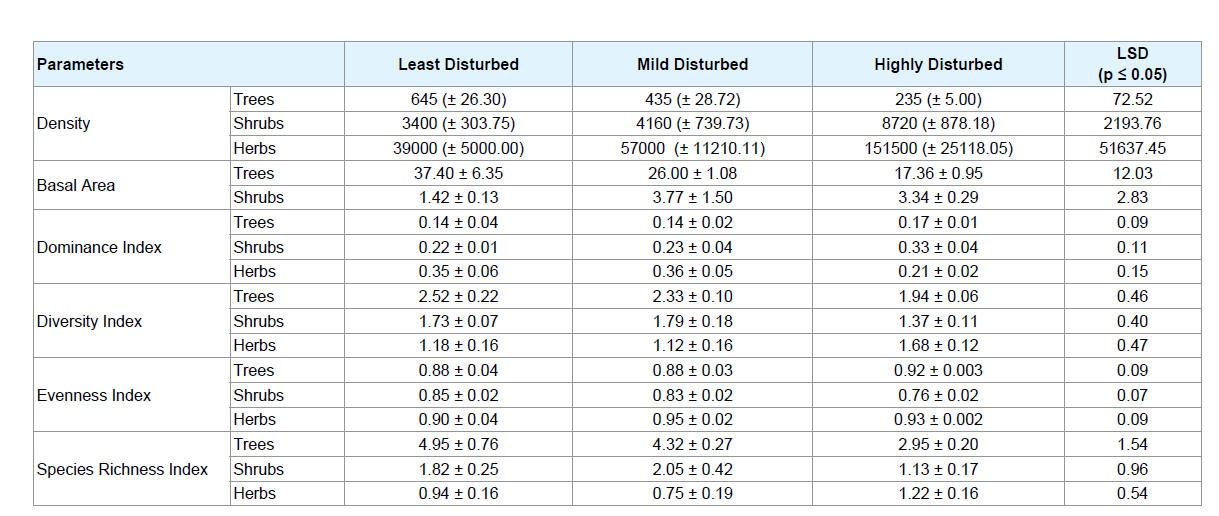This screenshot has height=516, width=1219.
Task: Click the Highly Disturbed column header
Action: point(938,64)
